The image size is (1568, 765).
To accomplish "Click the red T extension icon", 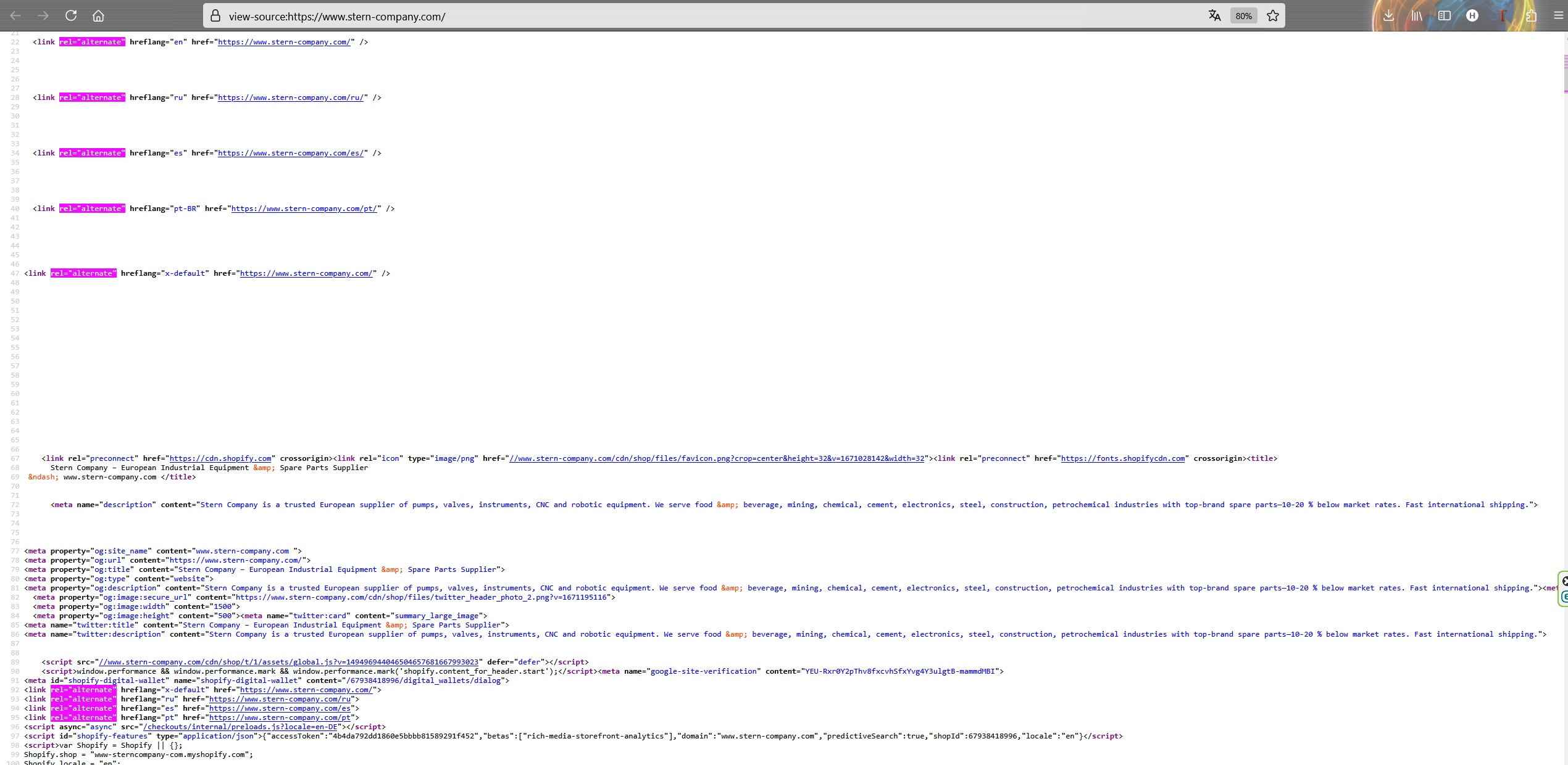I will pos(1502,16).
